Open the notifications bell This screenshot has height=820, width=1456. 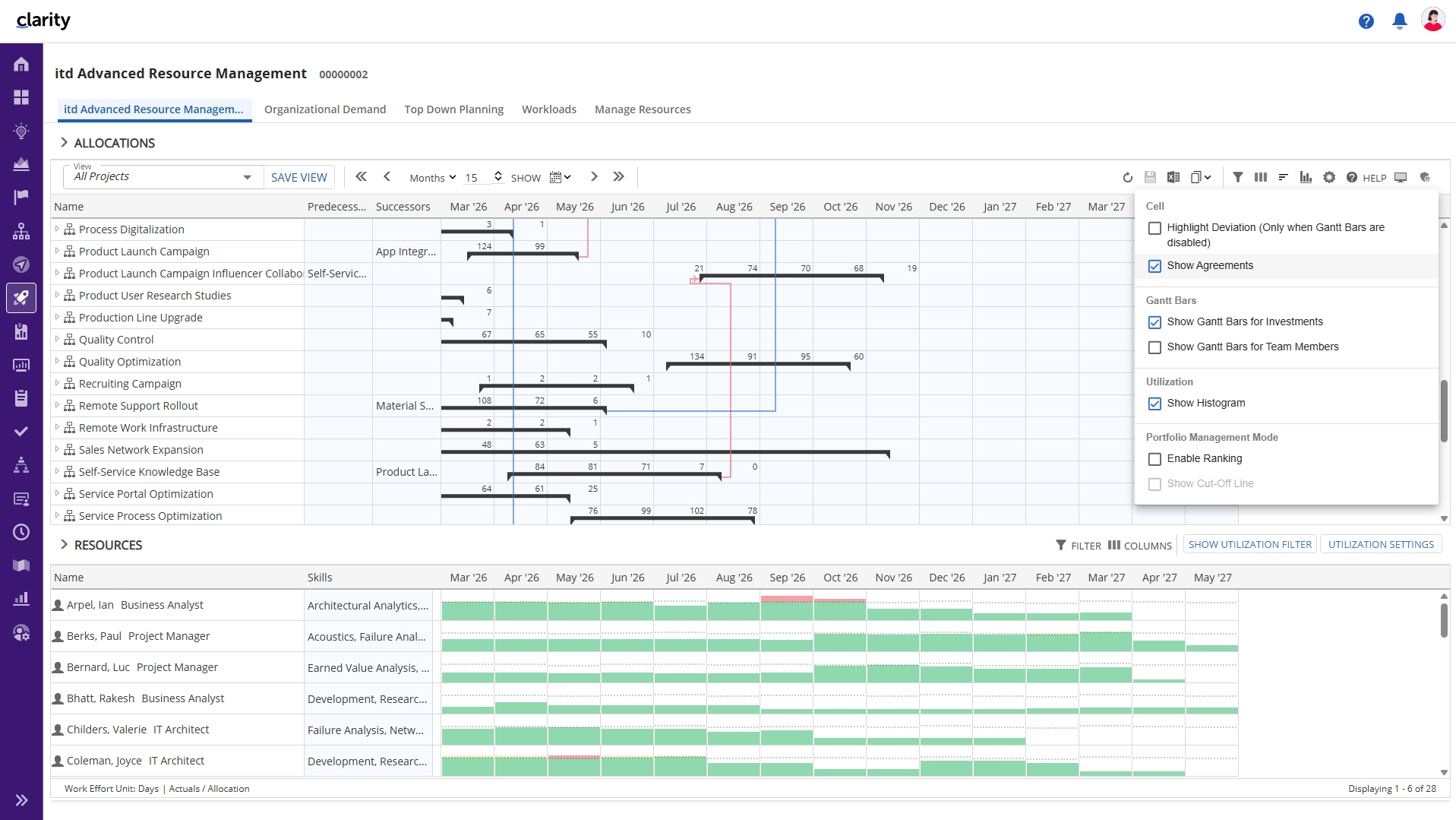coord(1399,21)
